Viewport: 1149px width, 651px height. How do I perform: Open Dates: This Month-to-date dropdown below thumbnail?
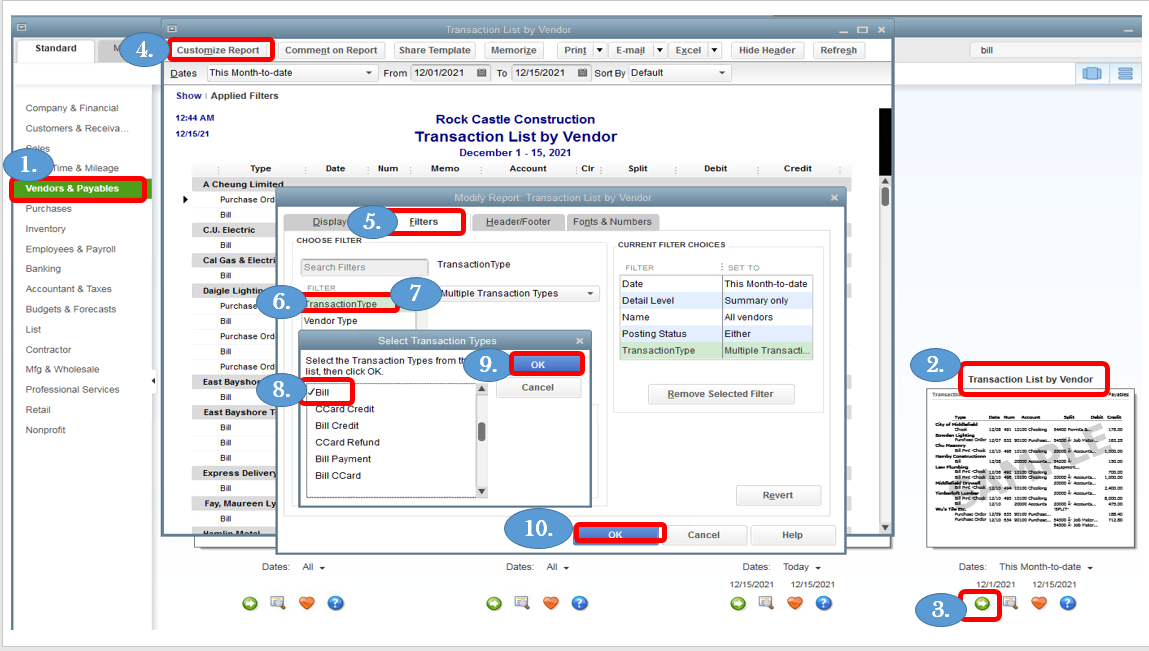coord(1090,567)
